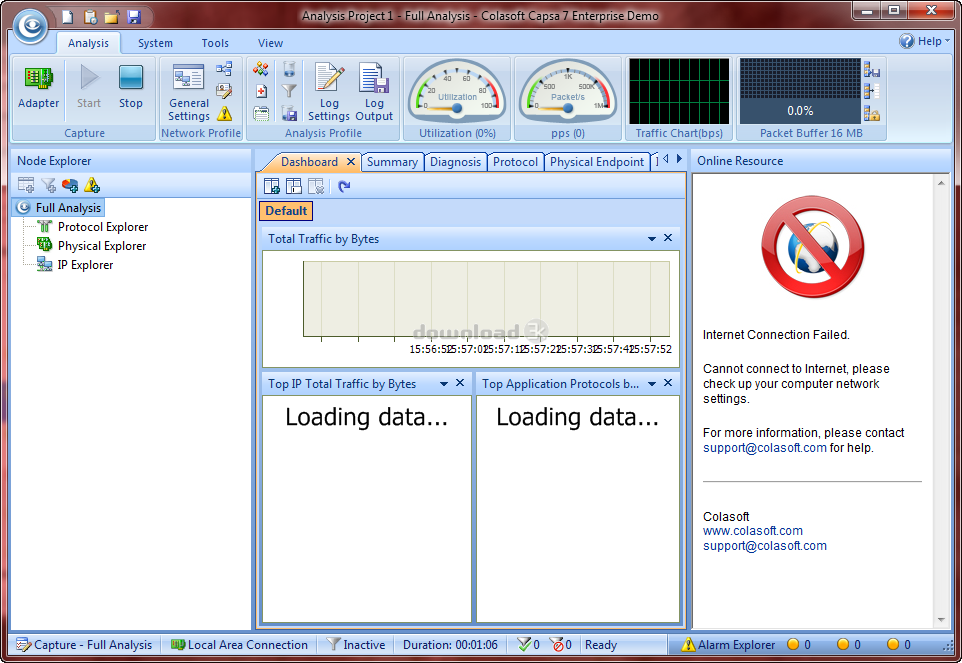Viewport: 962px width, 663px height.
Task: Open the www.colasoft.com link
Action: pyautogui.click(x=753, y=531)
